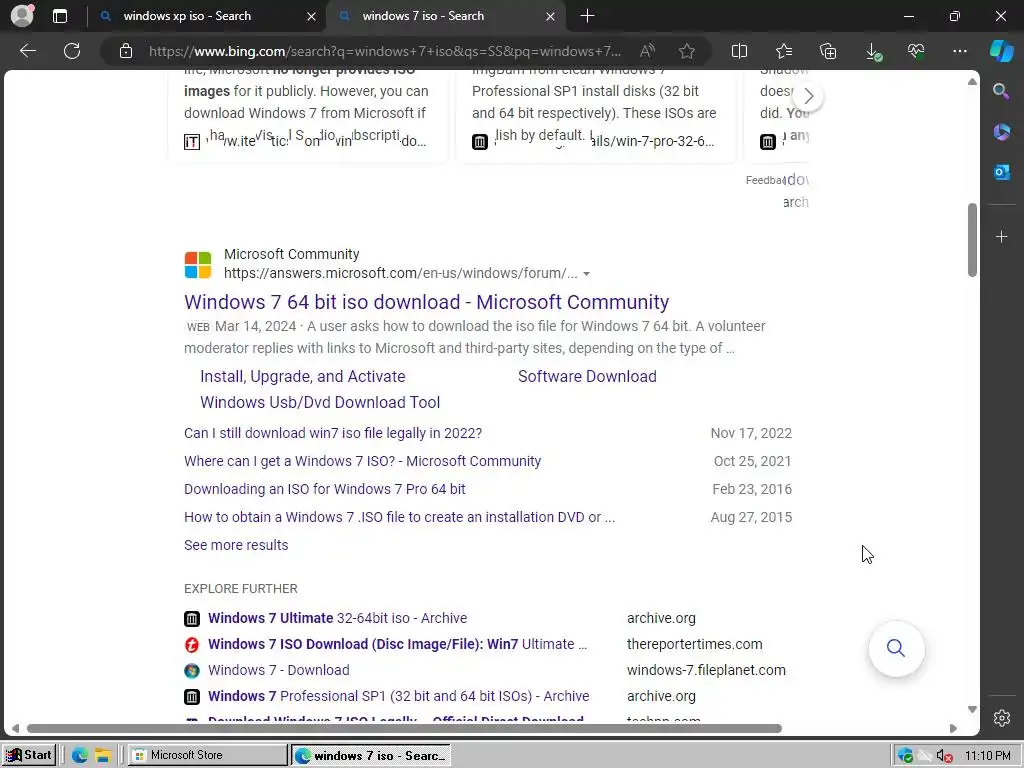1024x768 pixels.
Task: Open Windows 7 ISO Download (Disc Image/File) link
Action: 397,644
